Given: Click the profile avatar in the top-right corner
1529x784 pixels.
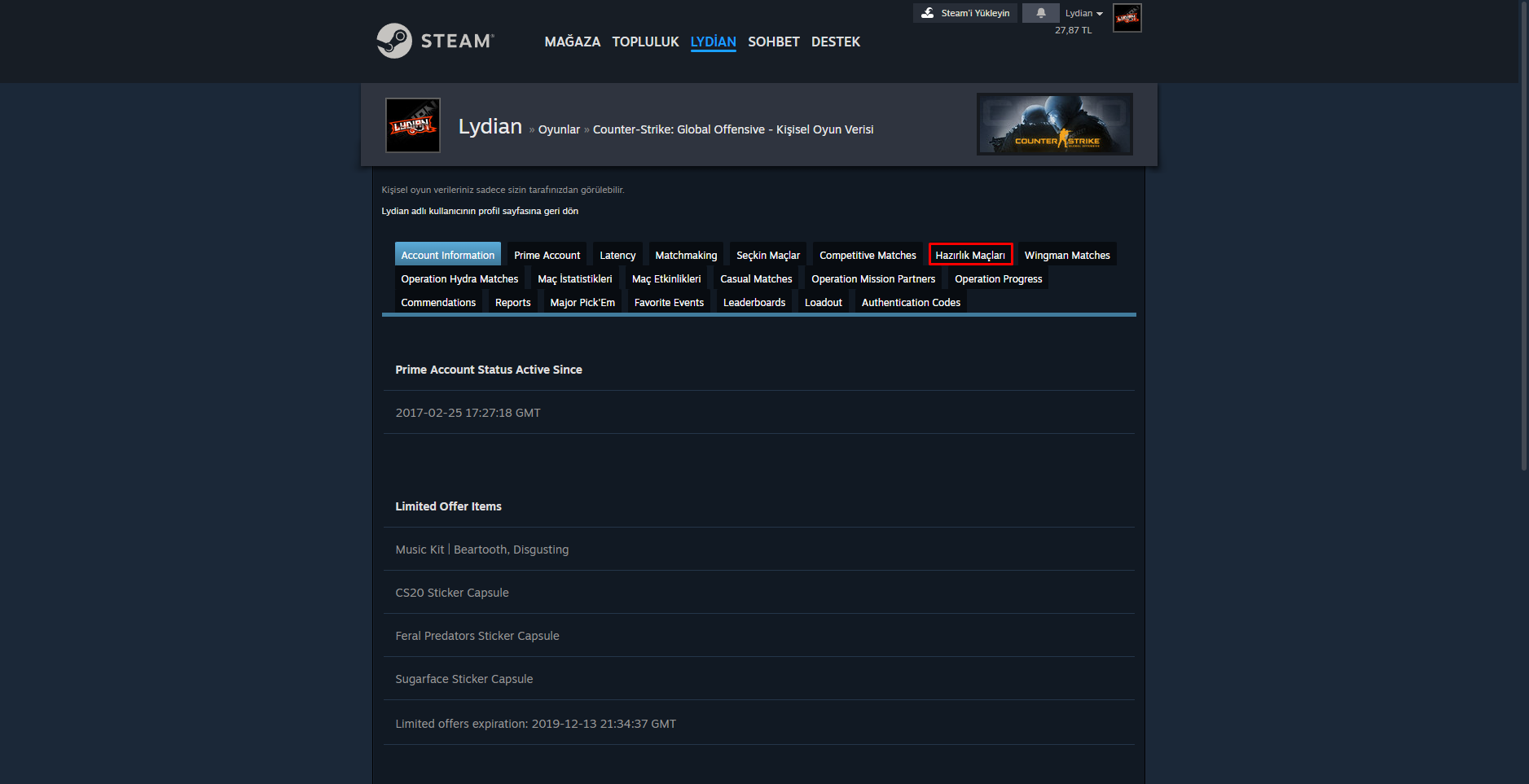Looking at the screenshot, I should (1127, 17).
